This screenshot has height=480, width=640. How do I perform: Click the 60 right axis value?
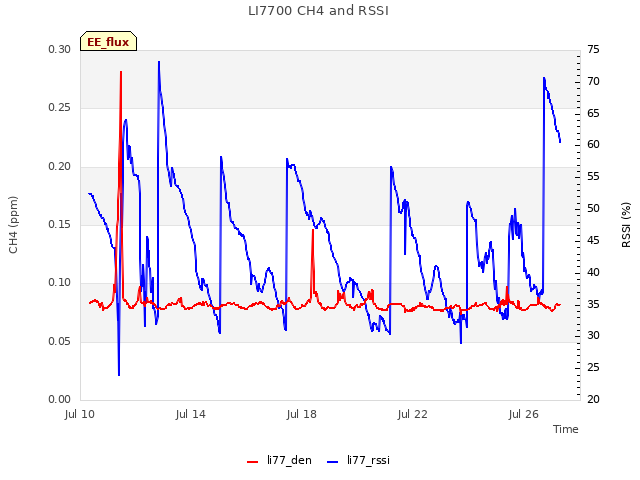[593, 144]
